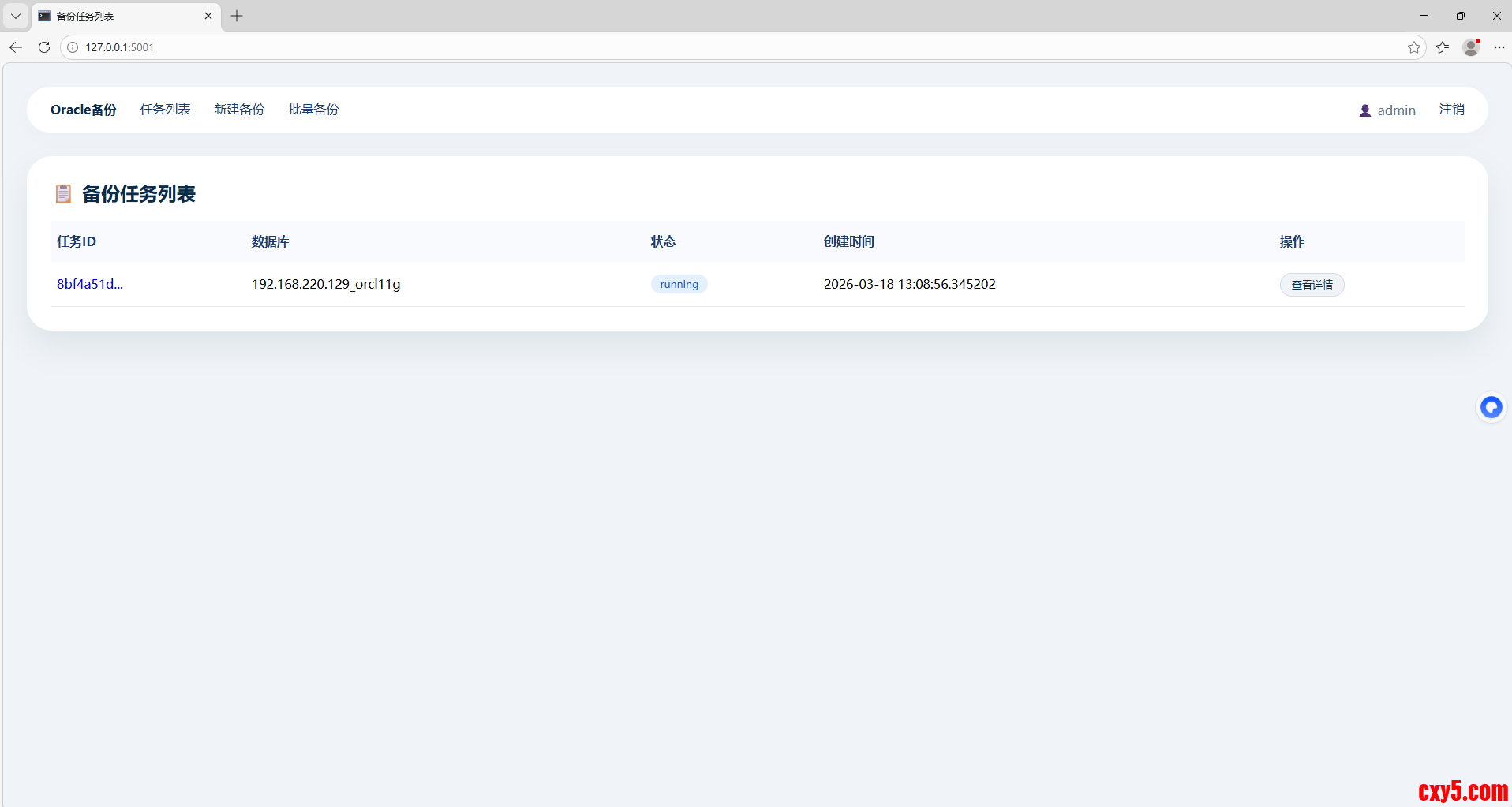Select 批量备份 in the navigation bar
The width and height of the screenshot is (1512, 807).
pyautogui.click(x=313, y=110)
